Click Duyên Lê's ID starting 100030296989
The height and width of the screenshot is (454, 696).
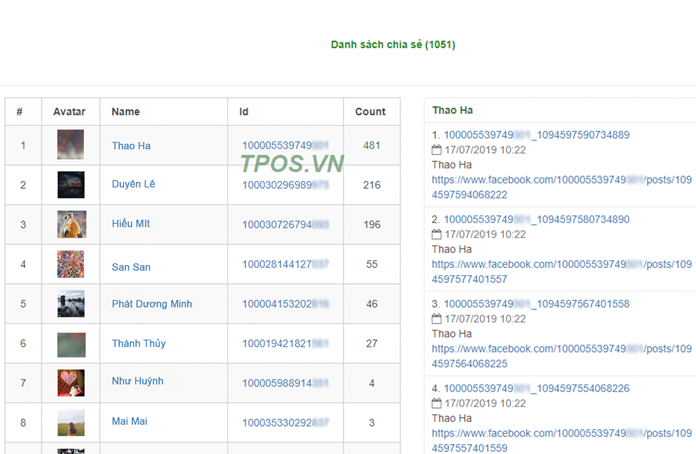click(x=285, y=185)
